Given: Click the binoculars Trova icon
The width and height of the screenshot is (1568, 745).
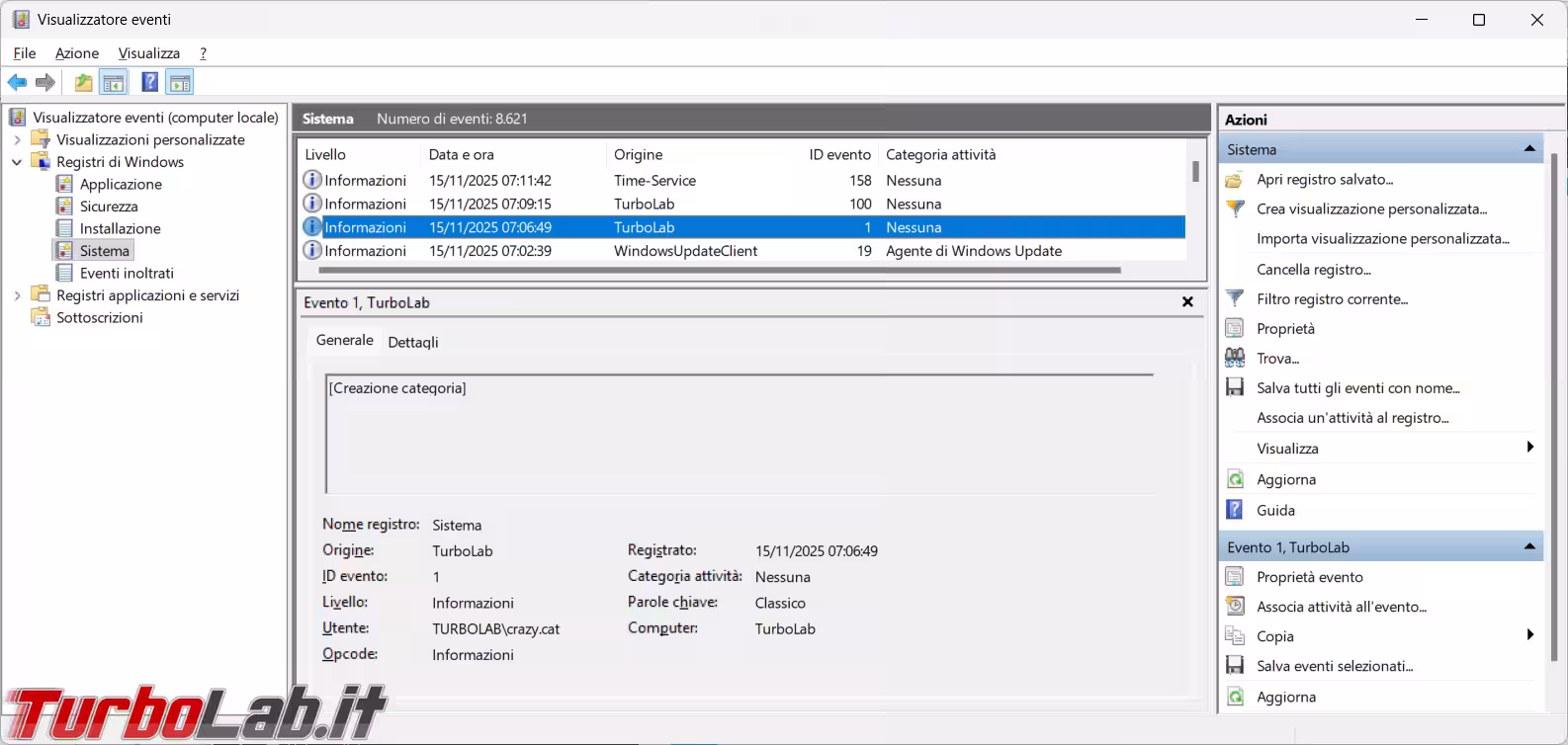Looking at the screenshot, I should point(1235,358).
